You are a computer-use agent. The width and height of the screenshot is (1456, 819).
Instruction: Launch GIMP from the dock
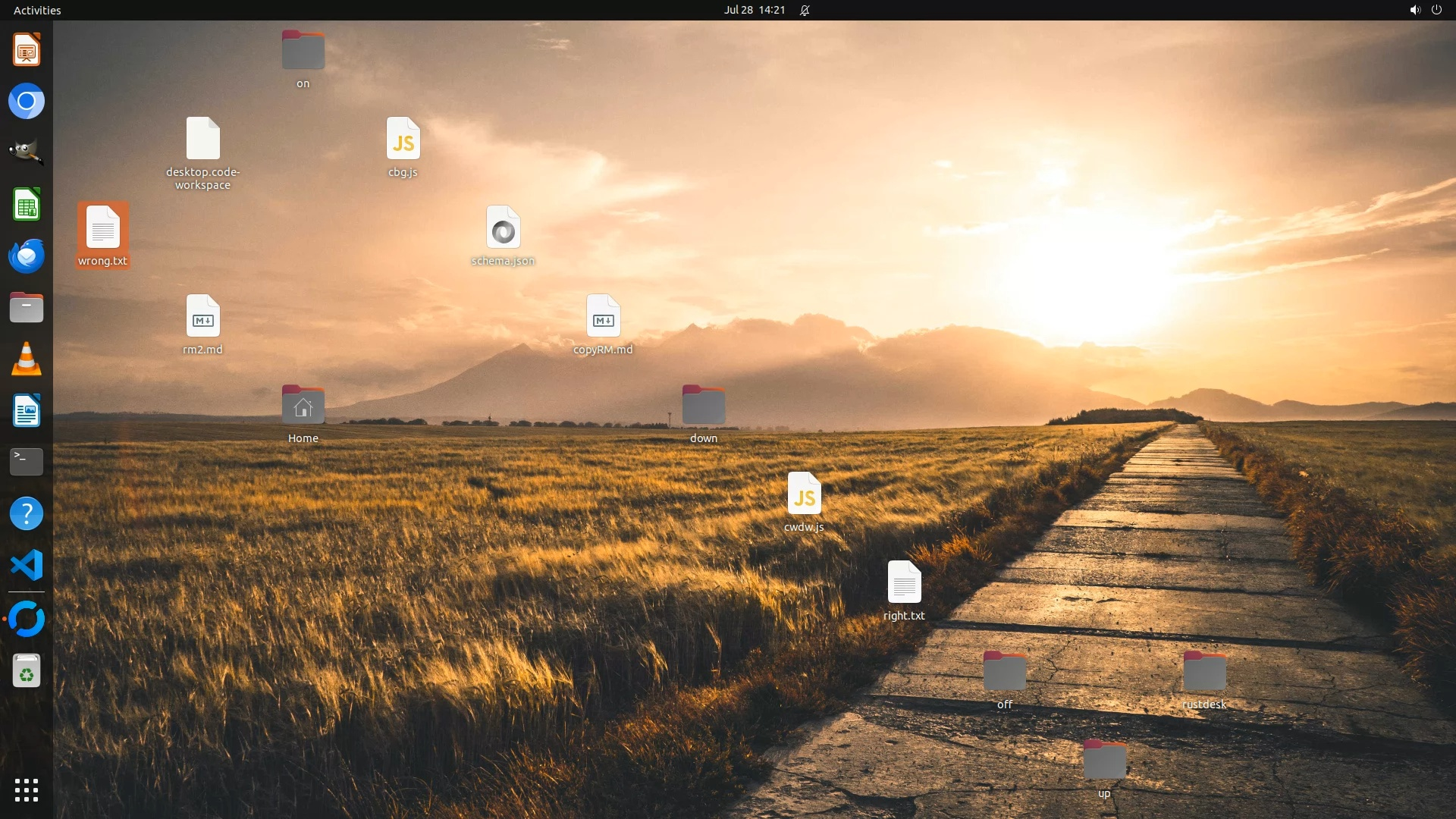click(x=27, y=152)
